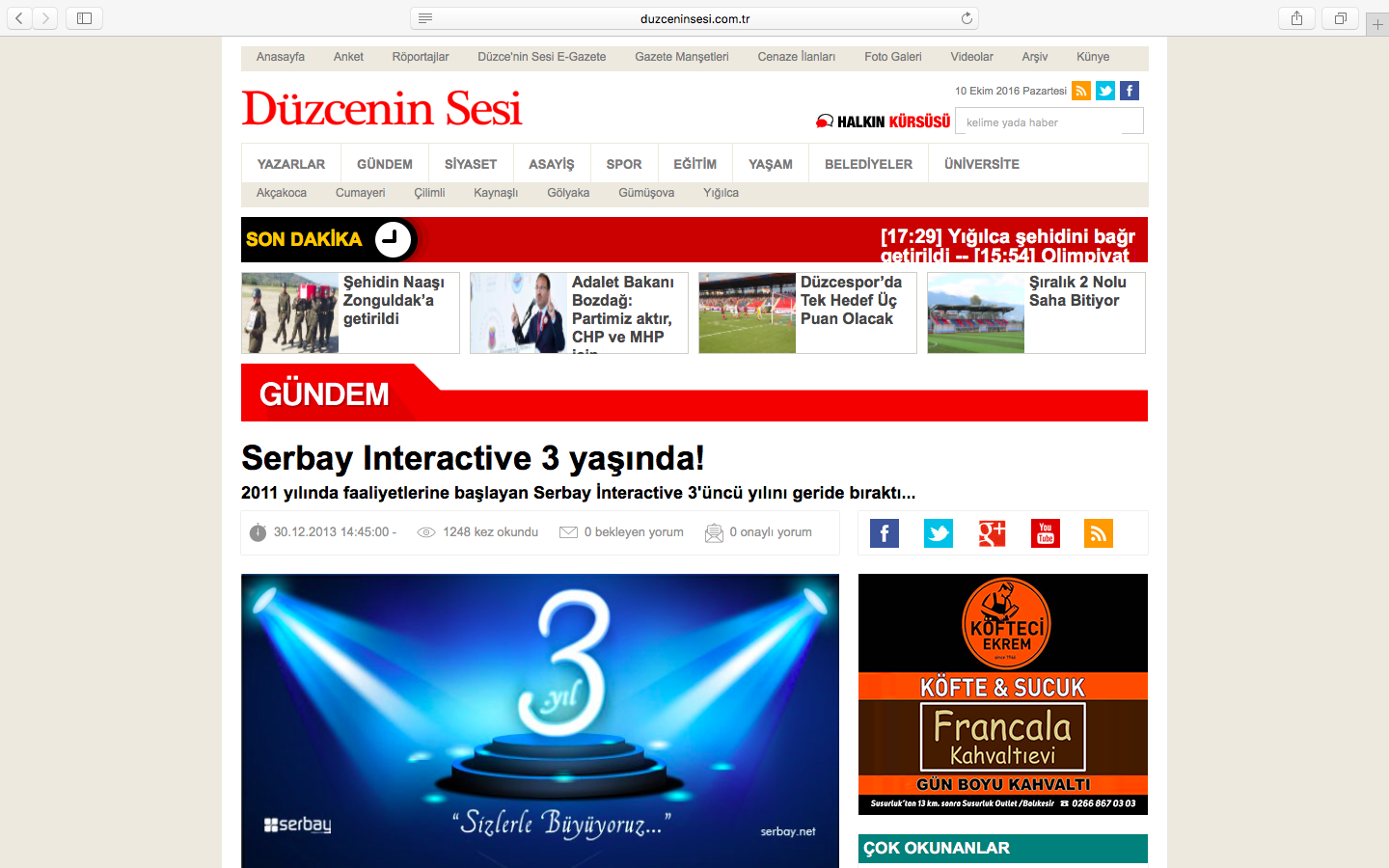Image resolution: width=1389 pixels, height=868 pixels.
Task: Click the pending comments envelope icon
Action: (x=568, y=532)
